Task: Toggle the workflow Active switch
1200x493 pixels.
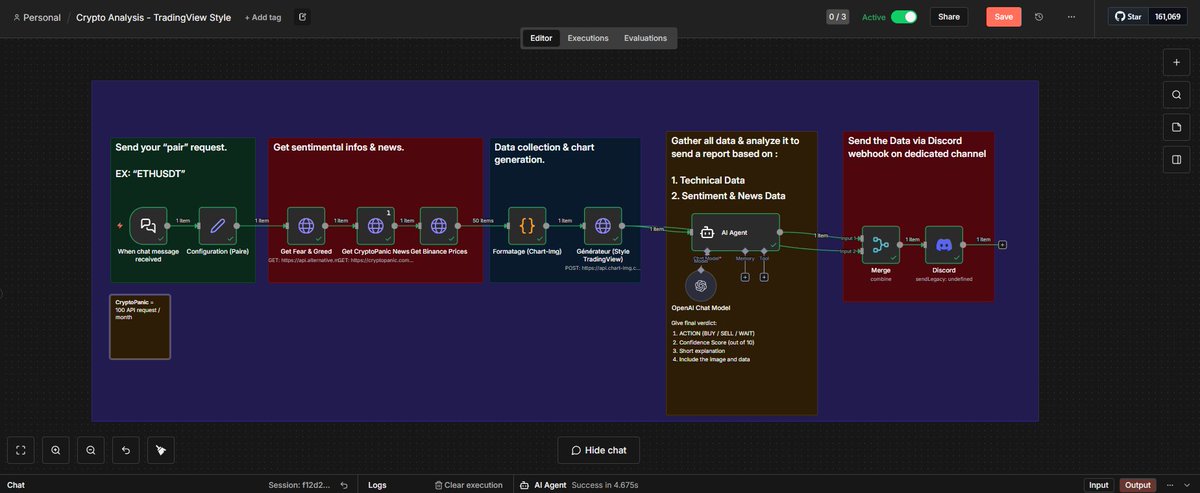Action: (904, 17)
